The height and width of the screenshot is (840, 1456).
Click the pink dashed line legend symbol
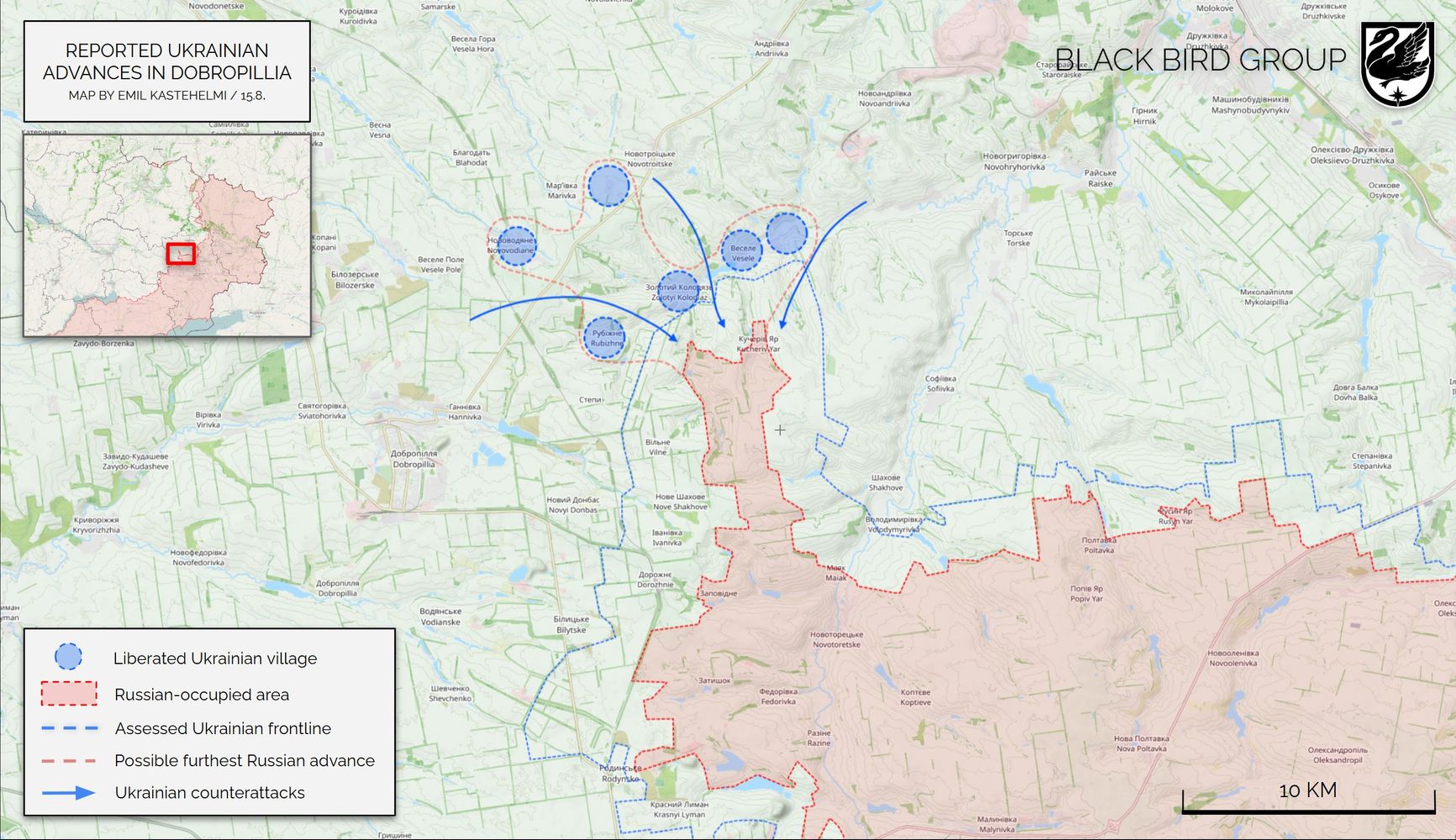click(69, 761)
